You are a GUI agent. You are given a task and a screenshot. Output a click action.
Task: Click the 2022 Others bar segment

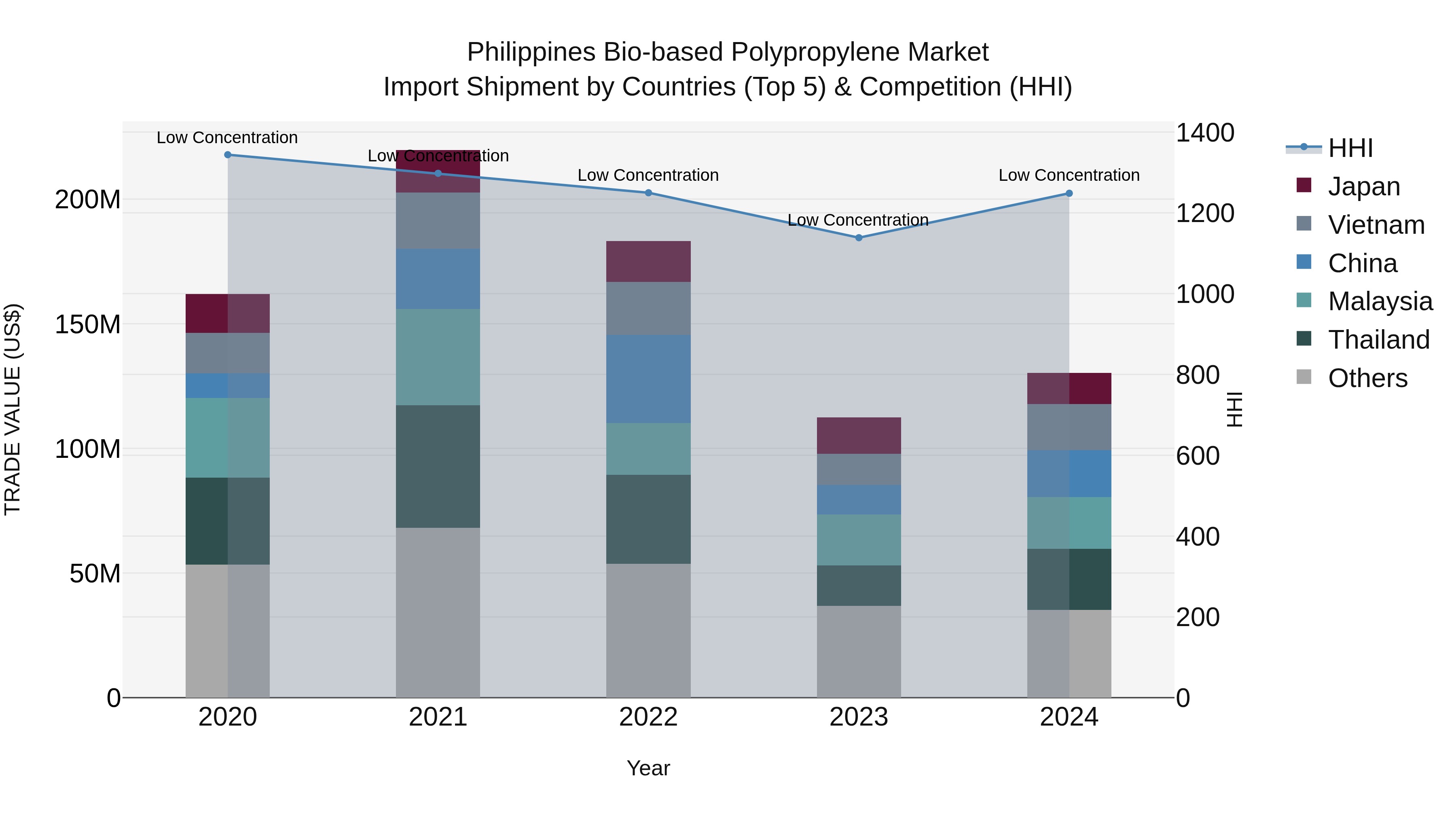pos(648,631)
